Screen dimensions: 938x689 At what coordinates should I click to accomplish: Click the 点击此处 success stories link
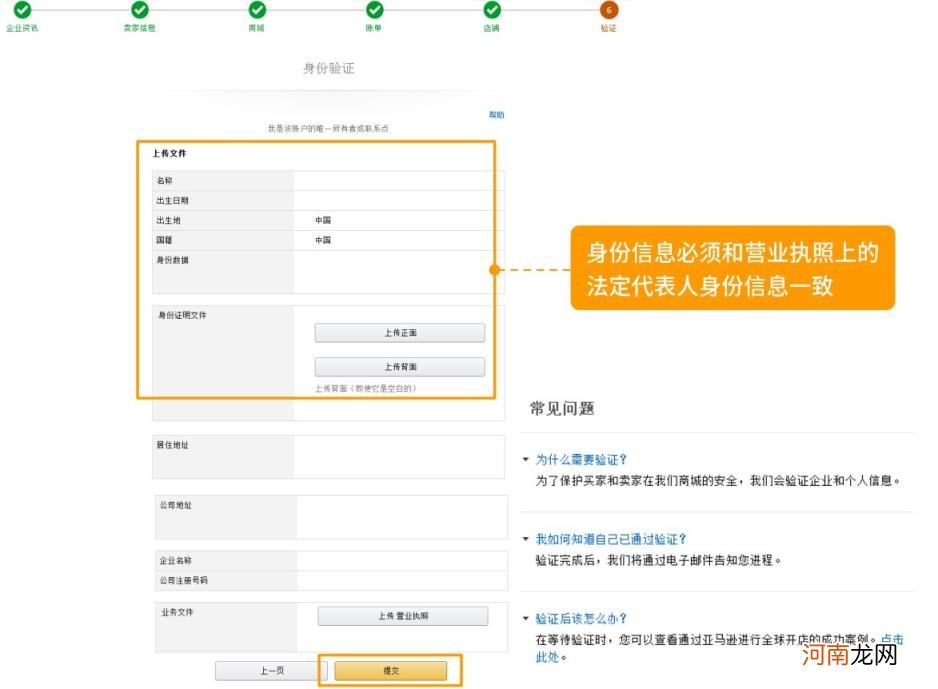point(893,639)
